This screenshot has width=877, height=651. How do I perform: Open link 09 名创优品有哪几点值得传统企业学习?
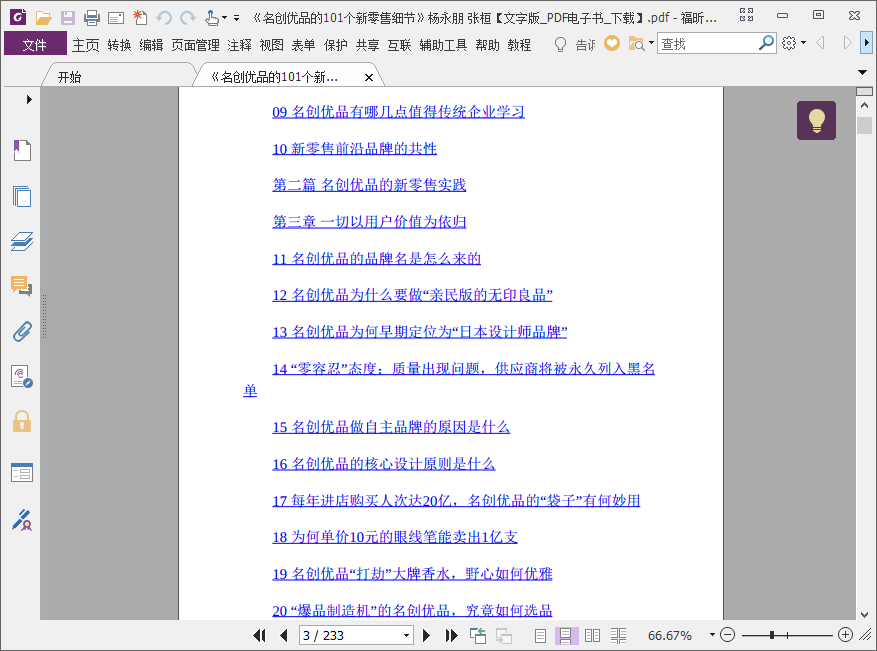pyautogui.click(x=398, y=112)
